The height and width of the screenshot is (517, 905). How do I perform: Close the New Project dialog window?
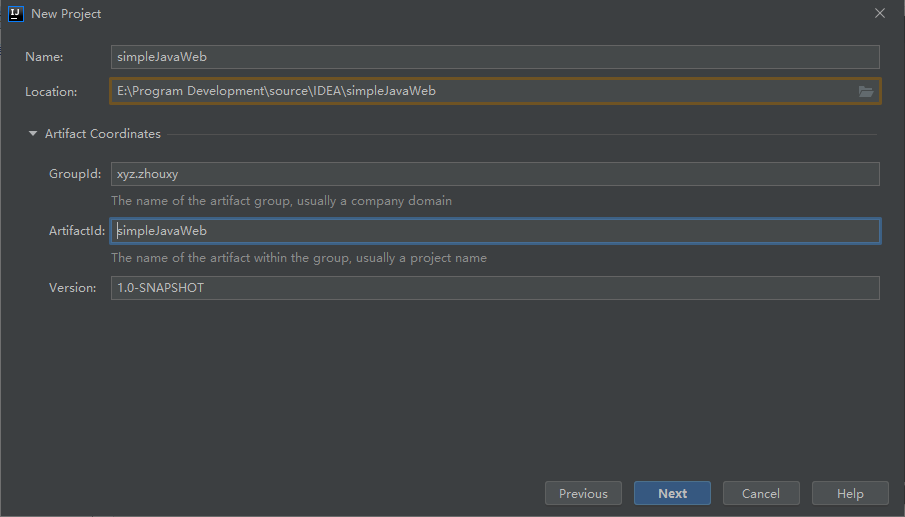click(x=880, y=13)
